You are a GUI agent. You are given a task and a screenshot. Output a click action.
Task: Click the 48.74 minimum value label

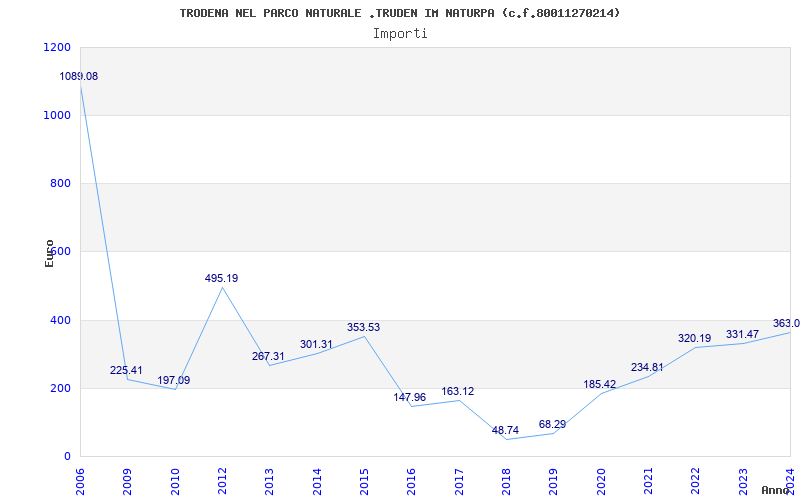pos(505,430)
